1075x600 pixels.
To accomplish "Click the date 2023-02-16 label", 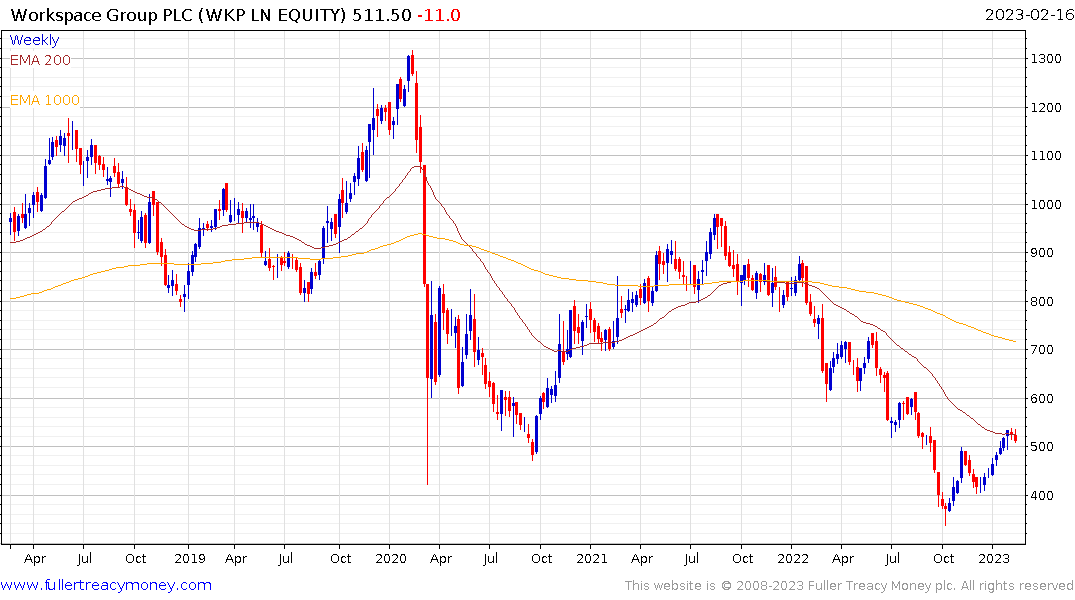I will click(1029, 14).
